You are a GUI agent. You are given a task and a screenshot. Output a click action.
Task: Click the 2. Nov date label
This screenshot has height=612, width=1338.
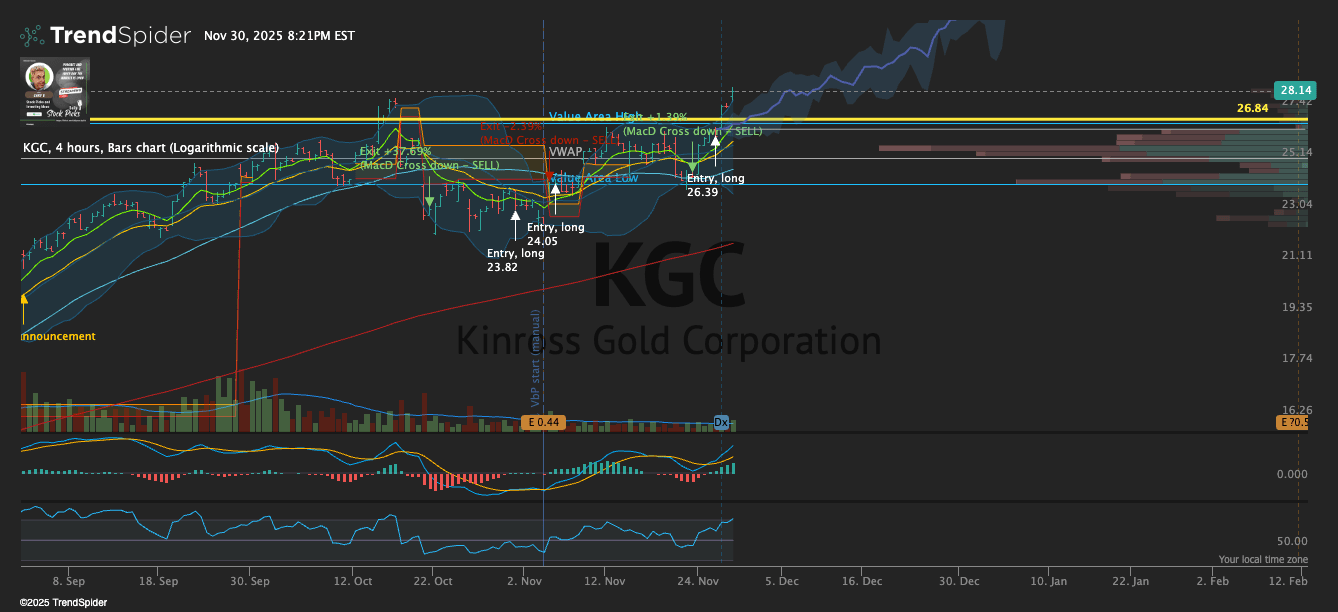click(524, 581)
